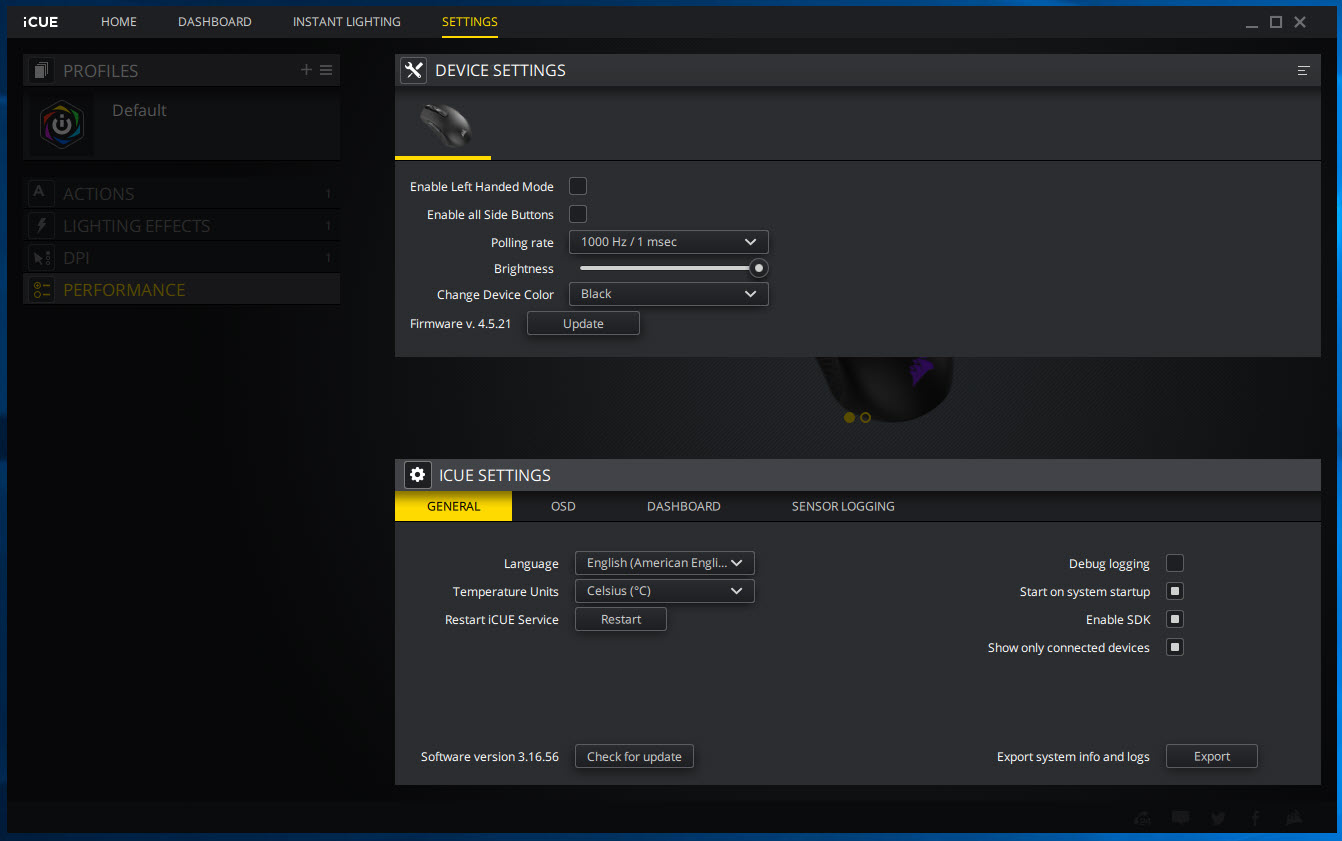Click Check for update button
1342x841 pixels.
(x=634, y=756)
